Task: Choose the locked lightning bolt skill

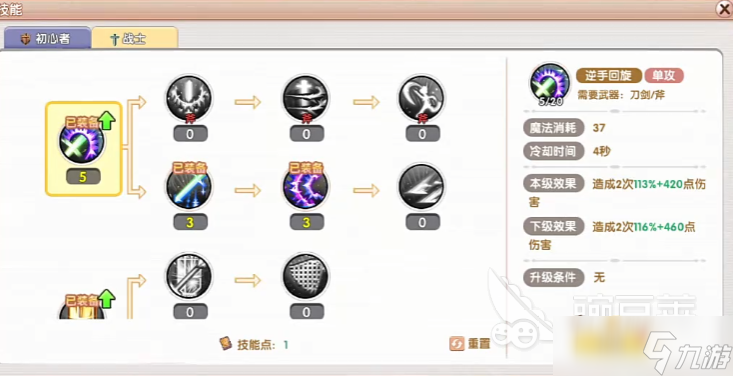Action: 422,187
